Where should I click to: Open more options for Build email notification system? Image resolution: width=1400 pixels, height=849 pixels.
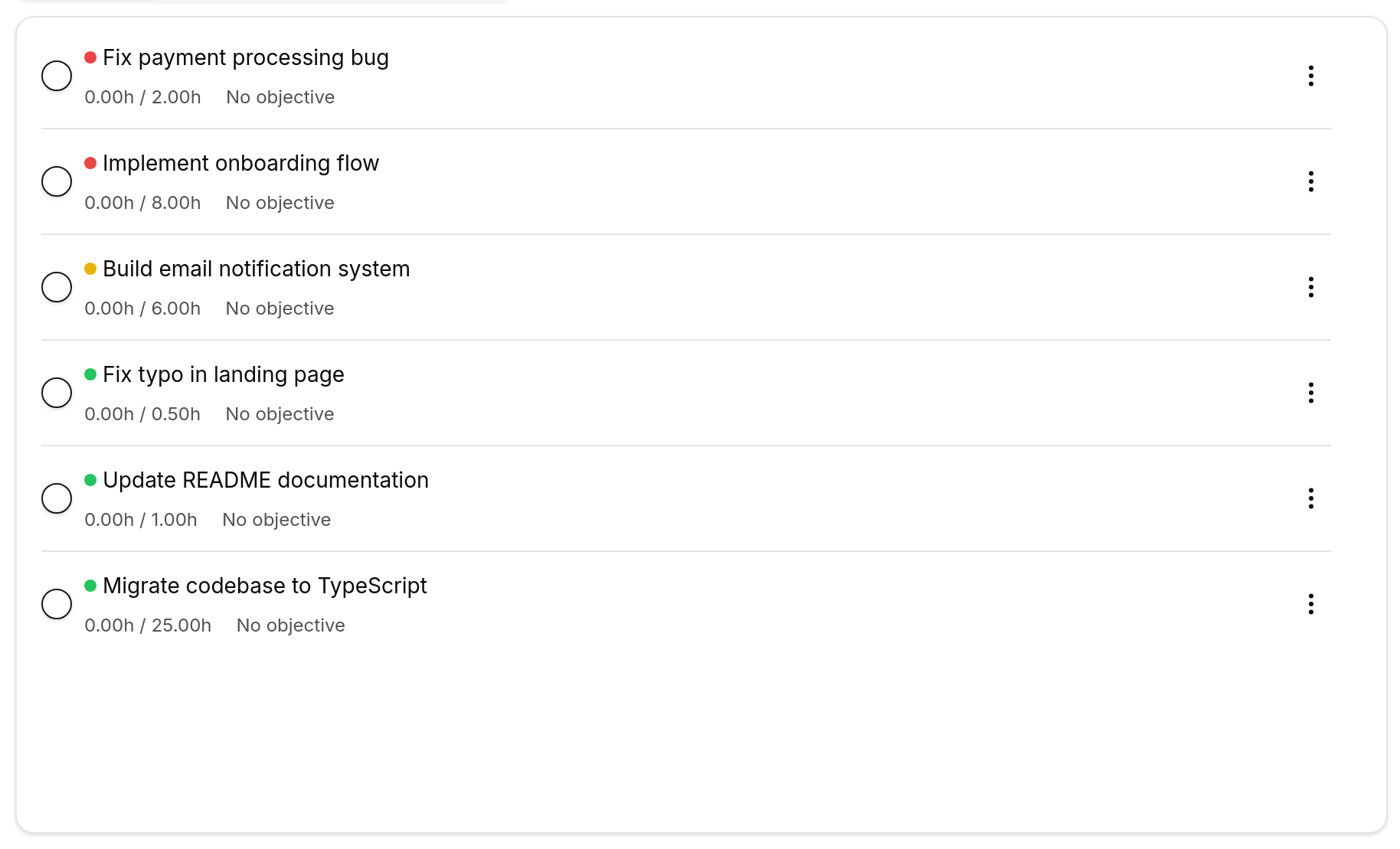[1310, 287]
